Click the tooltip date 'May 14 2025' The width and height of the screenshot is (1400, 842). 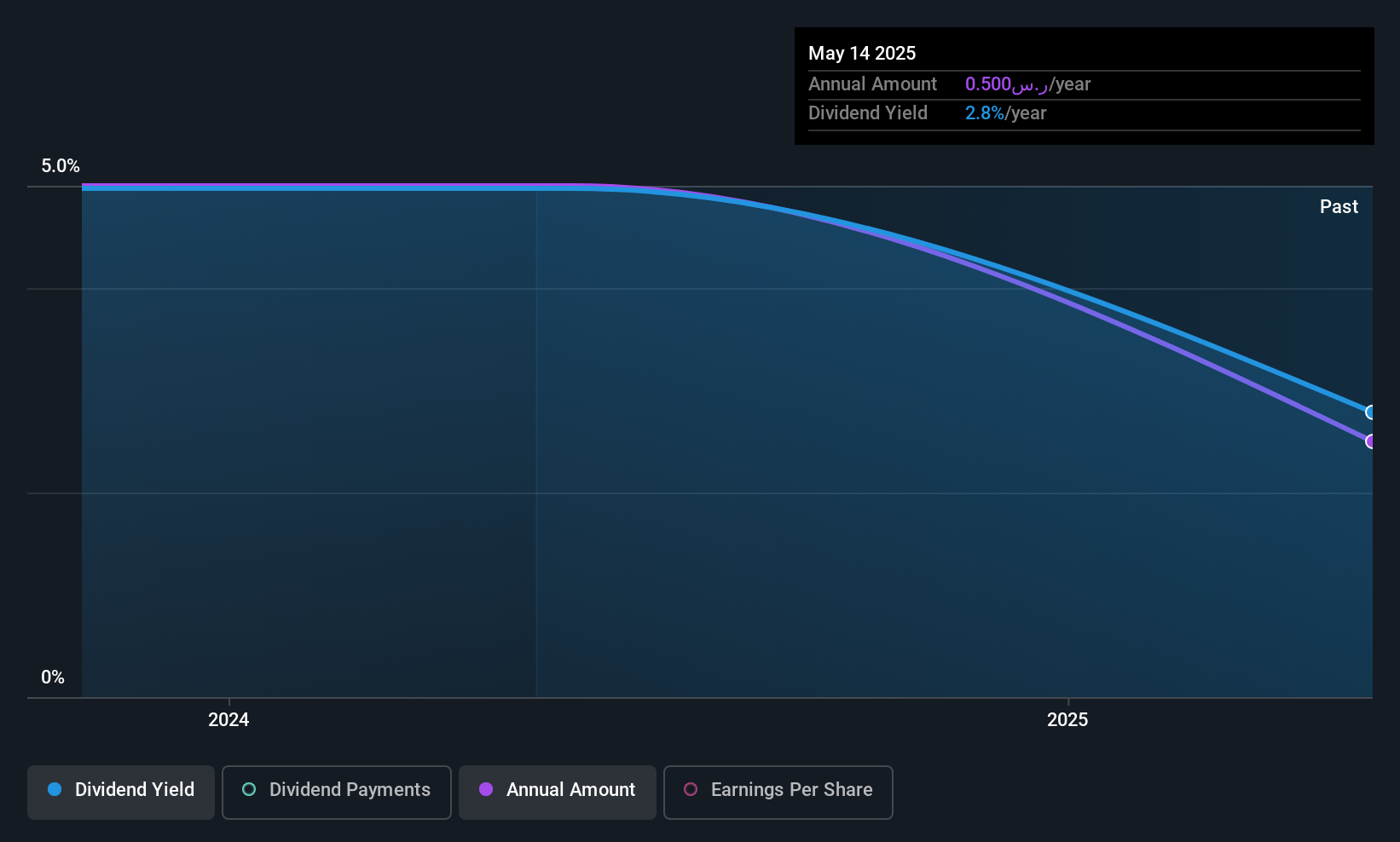tap(862, 54)
